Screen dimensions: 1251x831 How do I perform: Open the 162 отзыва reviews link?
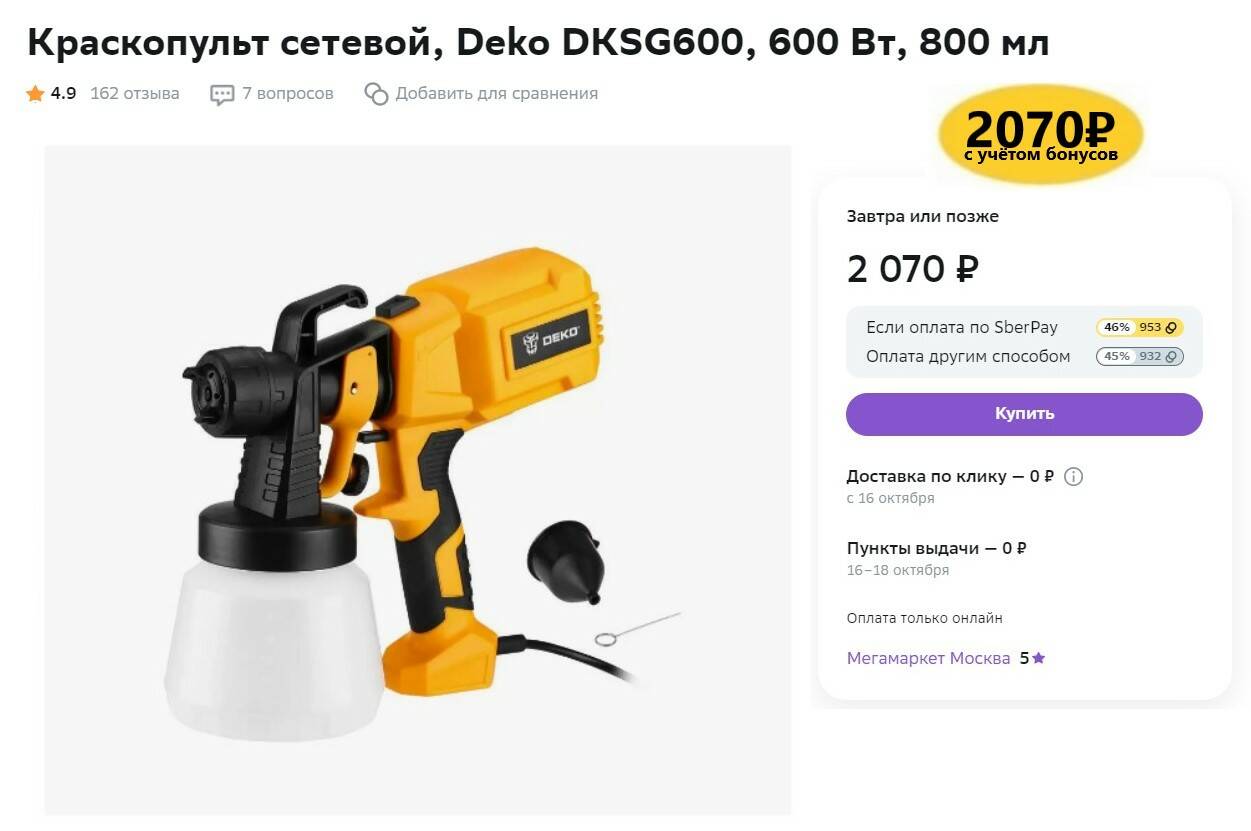(x=135, y=94)
